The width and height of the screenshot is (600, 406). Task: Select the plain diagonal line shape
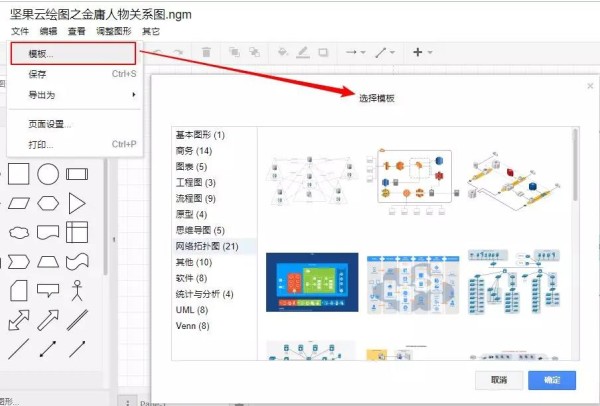(18, 349)
